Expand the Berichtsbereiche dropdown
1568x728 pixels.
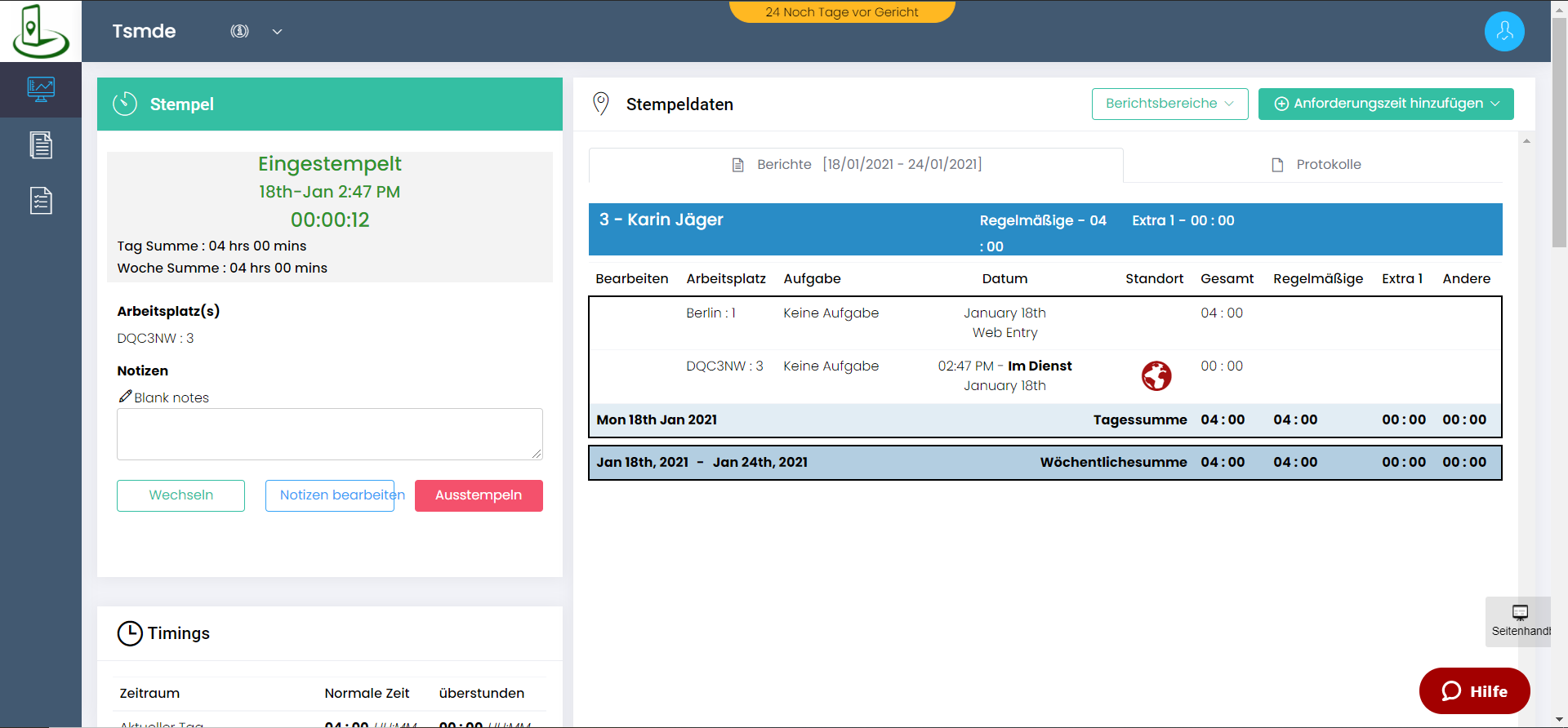(1169, 104)
